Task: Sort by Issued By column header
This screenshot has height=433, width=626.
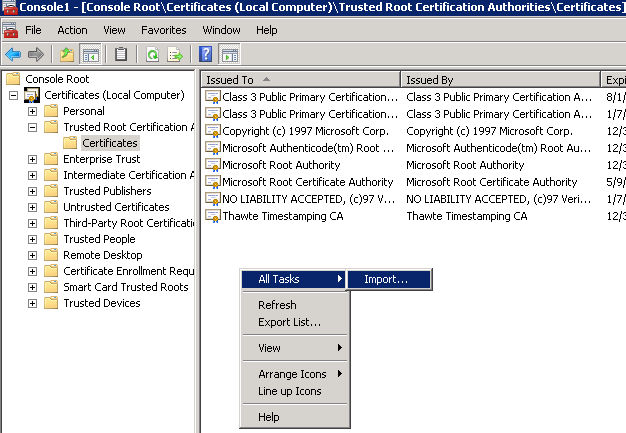Action: tap(501, 80)
